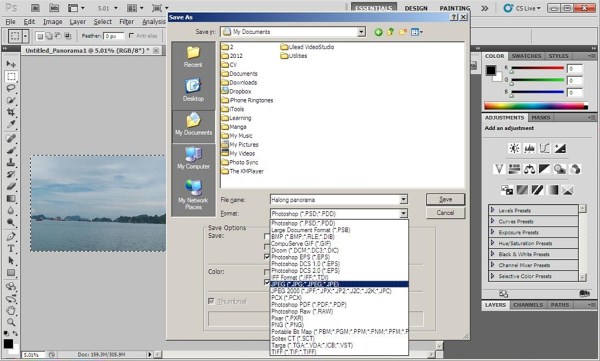The height and width of the screenshot is (361, 600).
Task: Show more workspaces chevron
Action: [x=485, y=8]
